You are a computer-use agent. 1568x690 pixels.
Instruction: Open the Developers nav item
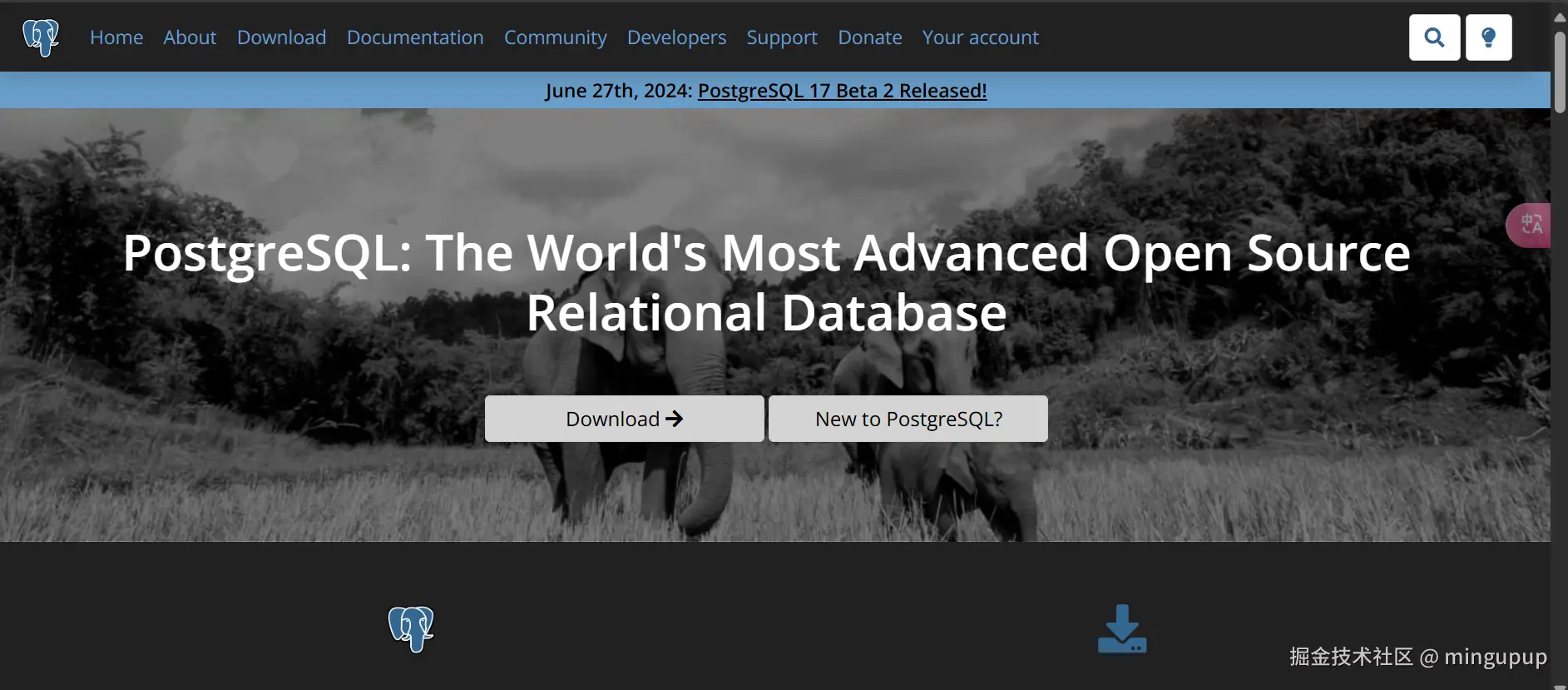(676, 37)
